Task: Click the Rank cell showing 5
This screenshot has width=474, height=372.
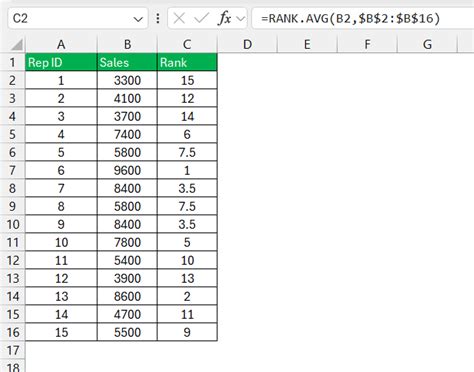Action: (x=187, y=242)
